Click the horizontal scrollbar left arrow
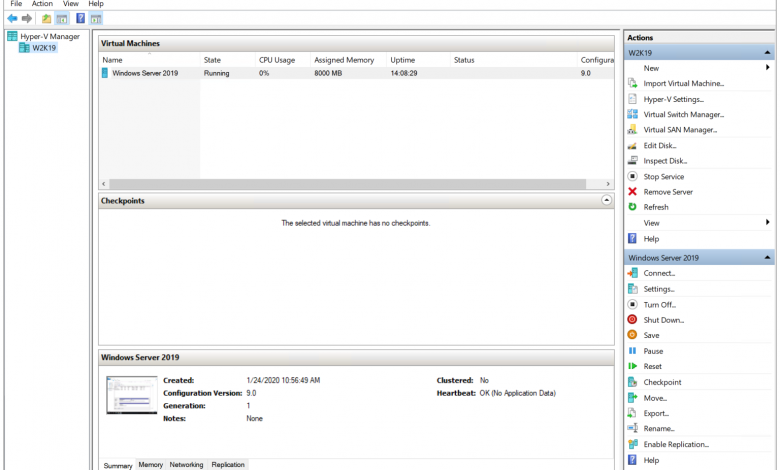This screenshot has width=780, height=470. click(103, 184)
